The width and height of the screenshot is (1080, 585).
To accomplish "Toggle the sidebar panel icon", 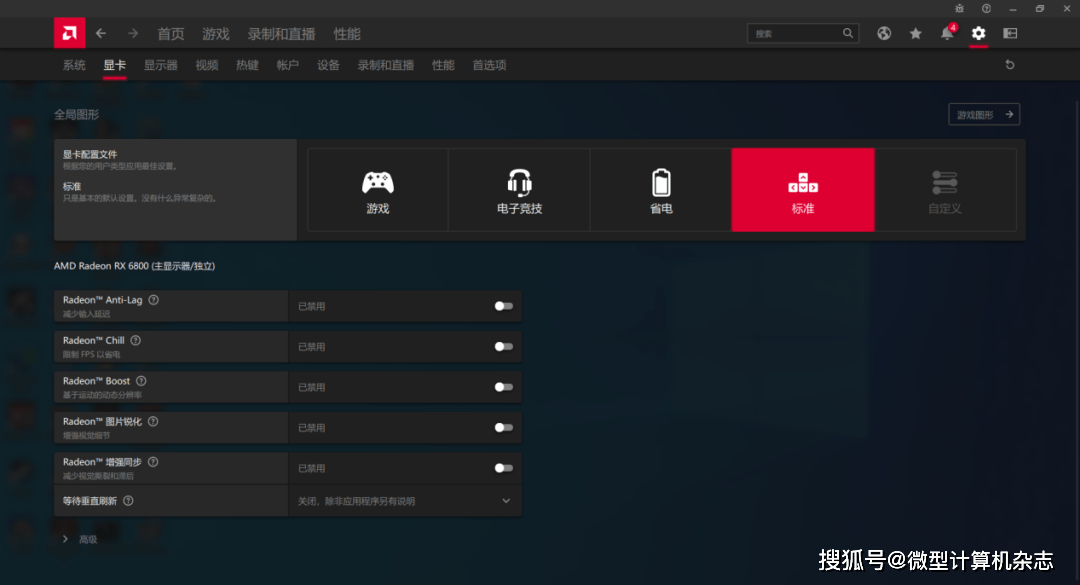I will coord(1010,33).
